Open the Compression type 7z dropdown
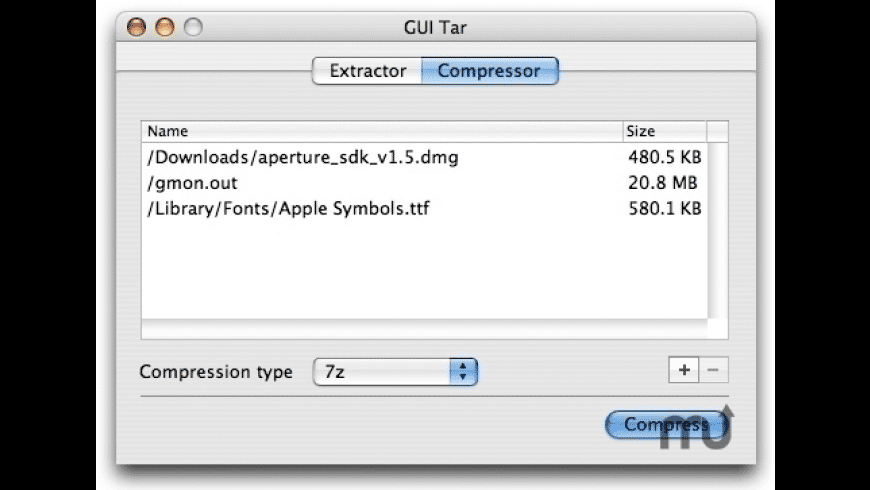The height and width of the screenshot is (490, 870). click(x=396, y=372)
